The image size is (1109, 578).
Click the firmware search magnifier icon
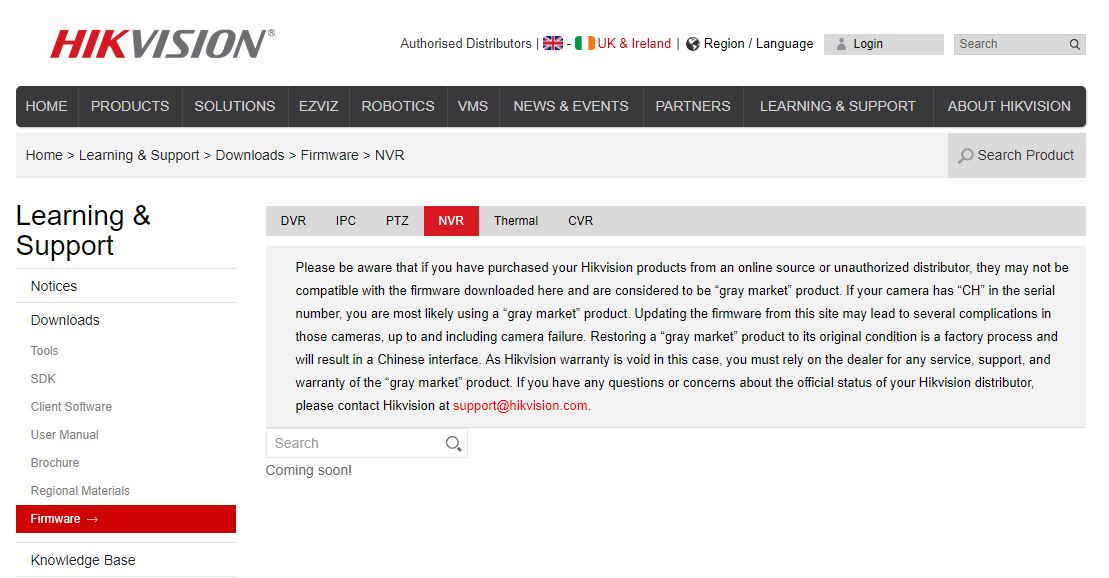(453, 443)
